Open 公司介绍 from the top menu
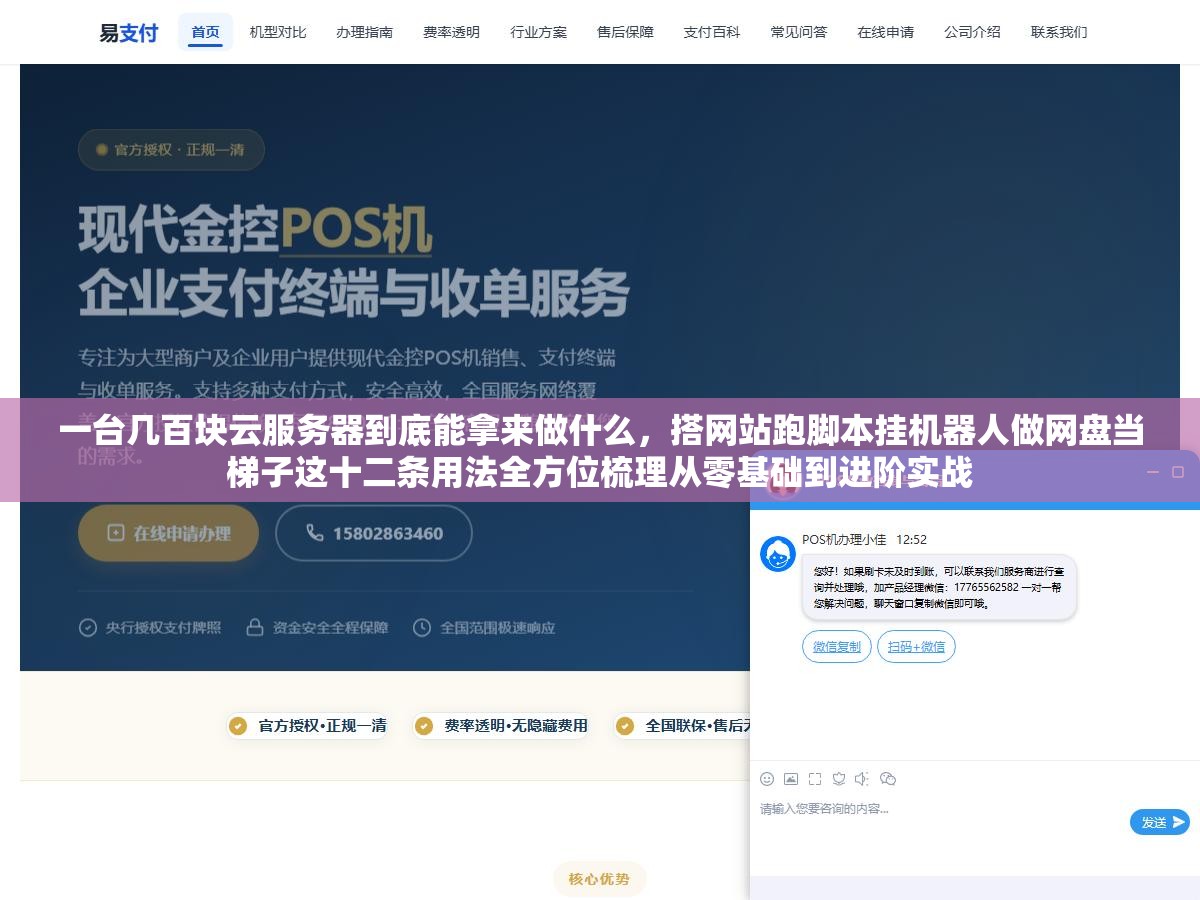Screen dimensions: 1200x900 (x=972, y=32)
